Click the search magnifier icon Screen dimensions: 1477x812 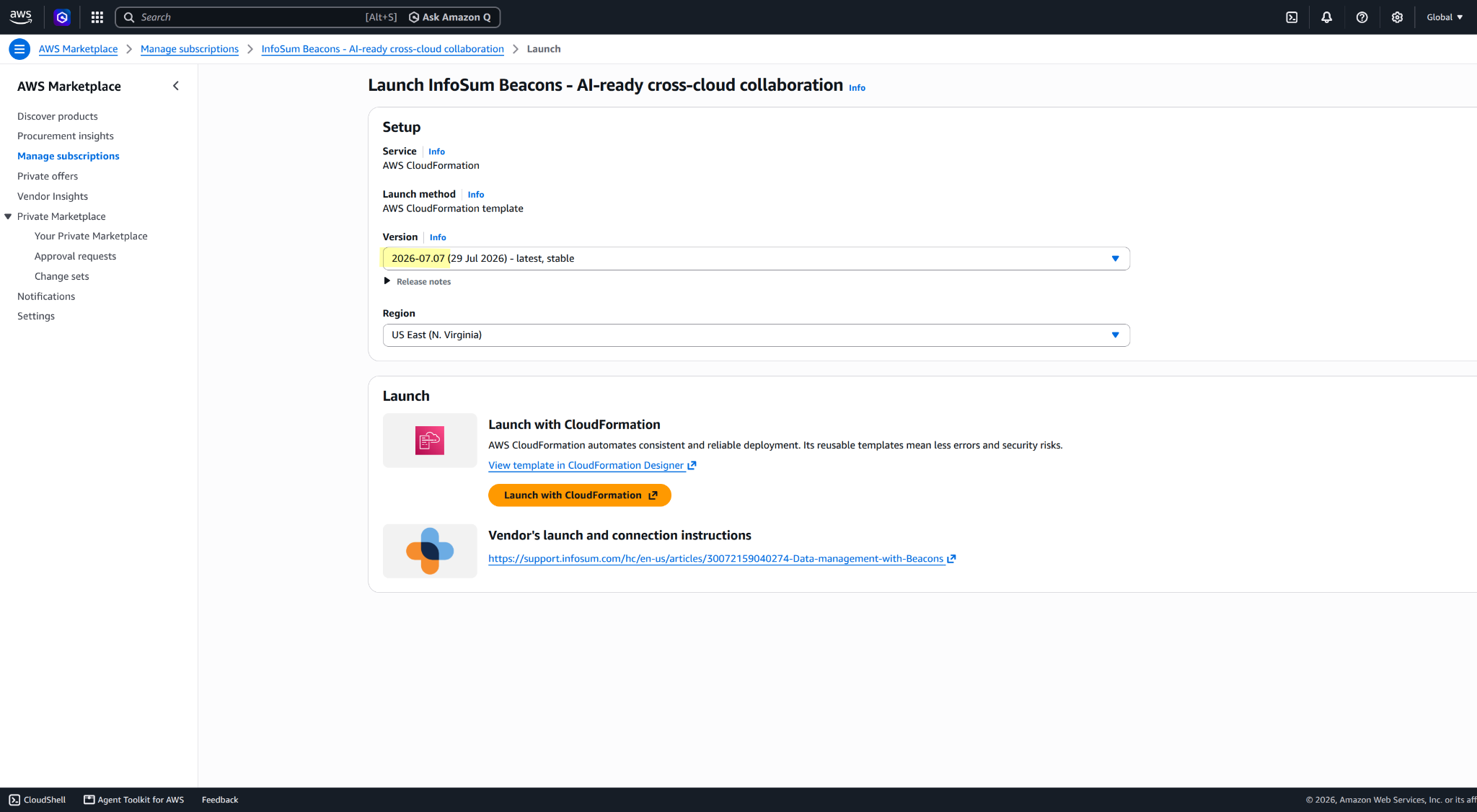tap(129, 17)
